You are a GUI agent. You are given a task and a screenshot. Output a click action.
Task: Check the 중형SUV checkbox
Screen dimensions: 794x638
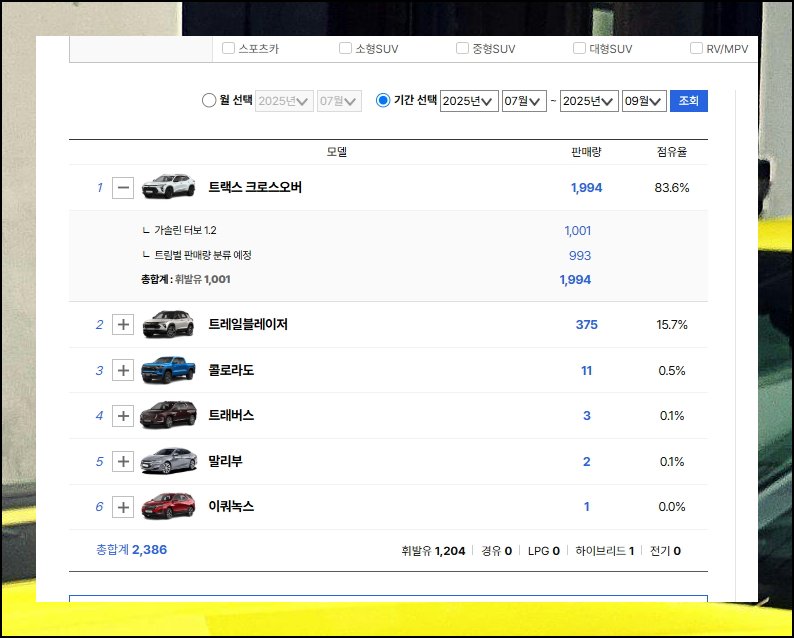(462, 48)
